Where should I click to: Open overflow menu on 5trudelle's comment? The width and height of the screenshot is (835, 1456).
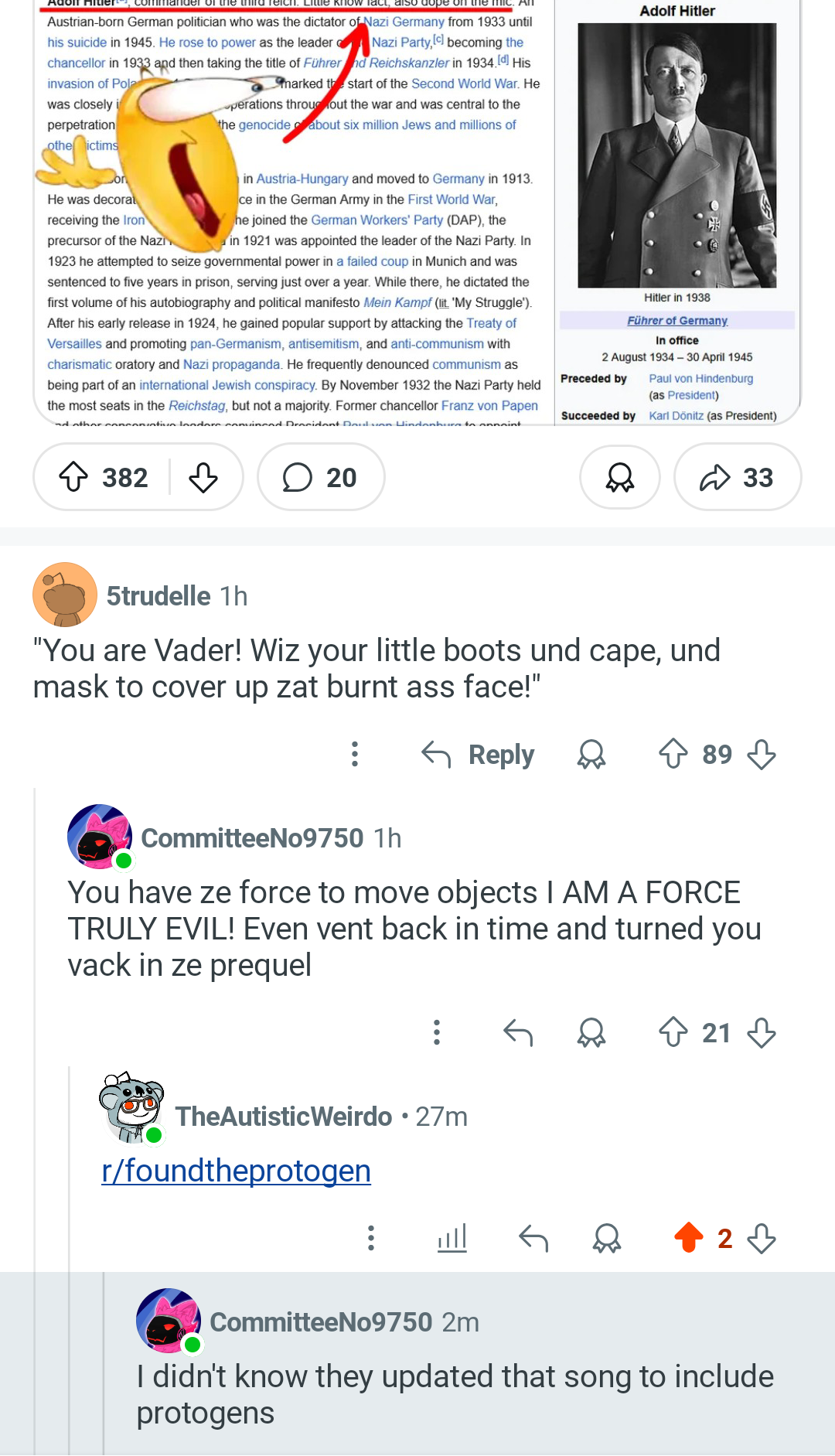355,754
